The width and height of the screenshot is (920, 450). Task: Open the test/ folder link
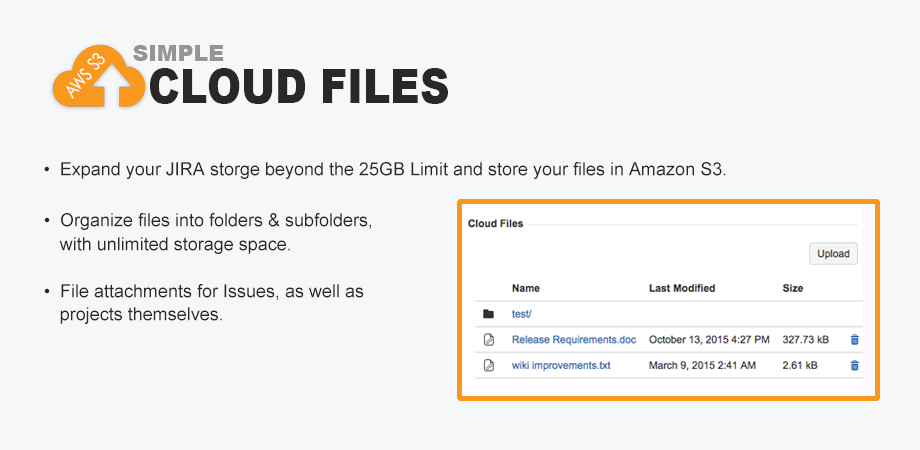[522, 314]
